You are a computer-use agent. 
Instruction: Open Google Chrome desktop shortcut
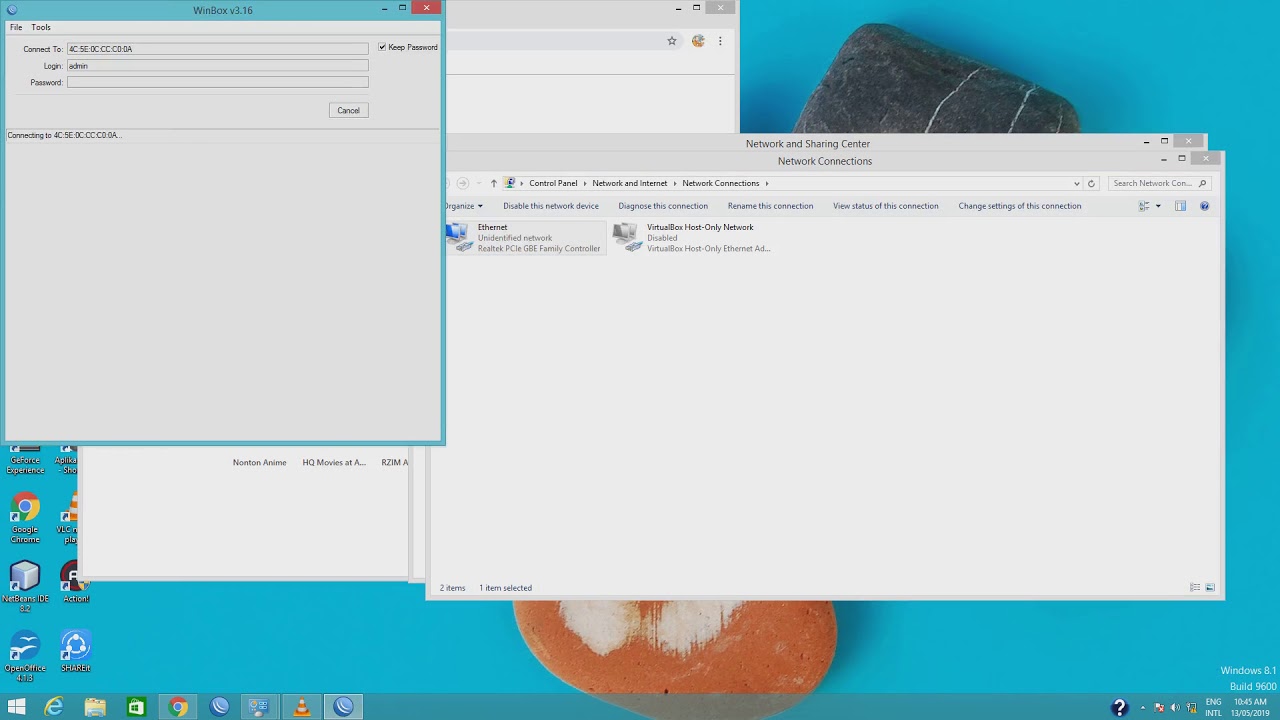pos(25,519)
